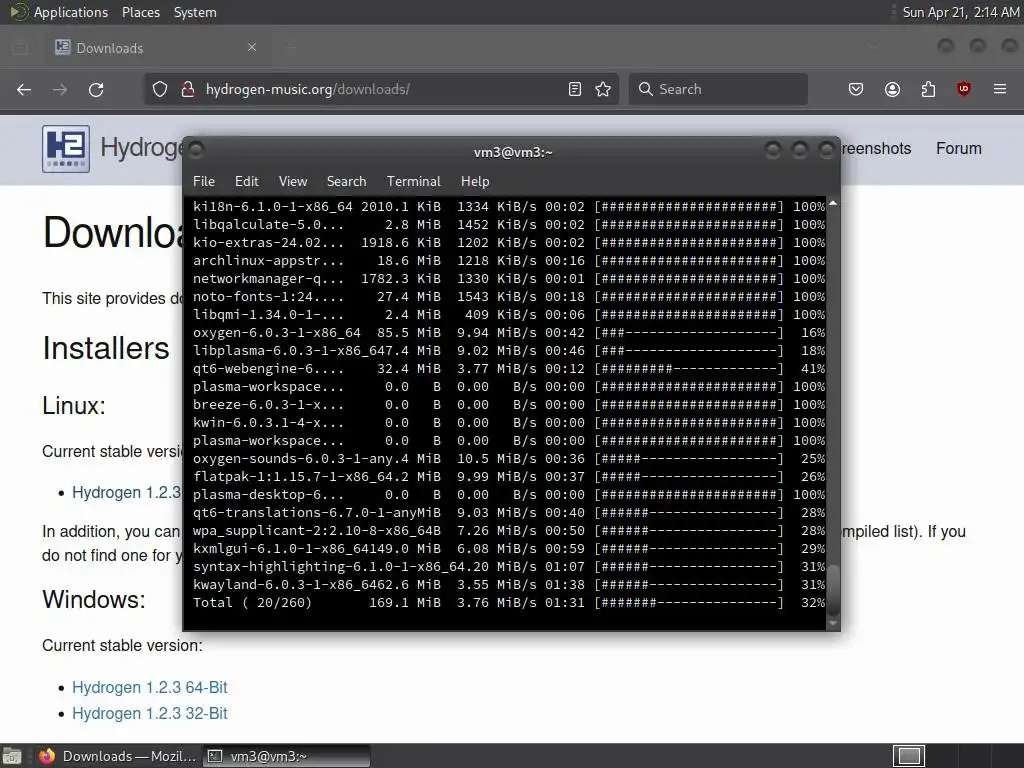The image size is (1024, 768).
Task: Click the qt6-webengine-6 progress row
Action: click(509, 368)
